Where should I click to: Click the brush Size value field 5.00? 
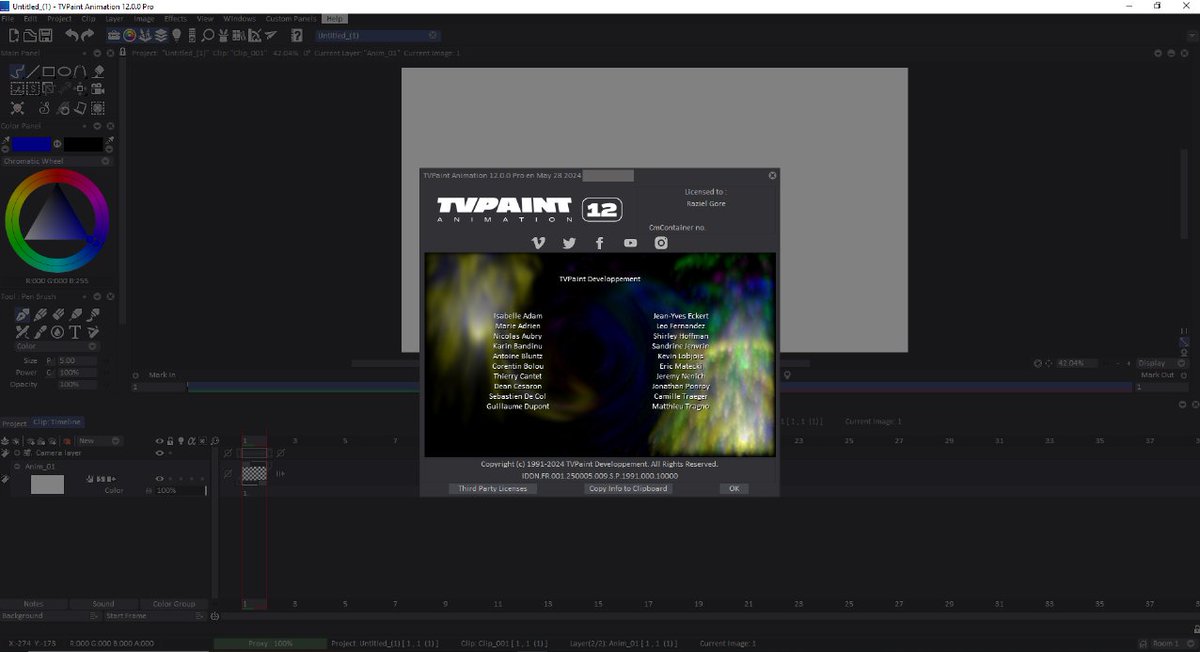pyautogui.click(x=77, y=360)
